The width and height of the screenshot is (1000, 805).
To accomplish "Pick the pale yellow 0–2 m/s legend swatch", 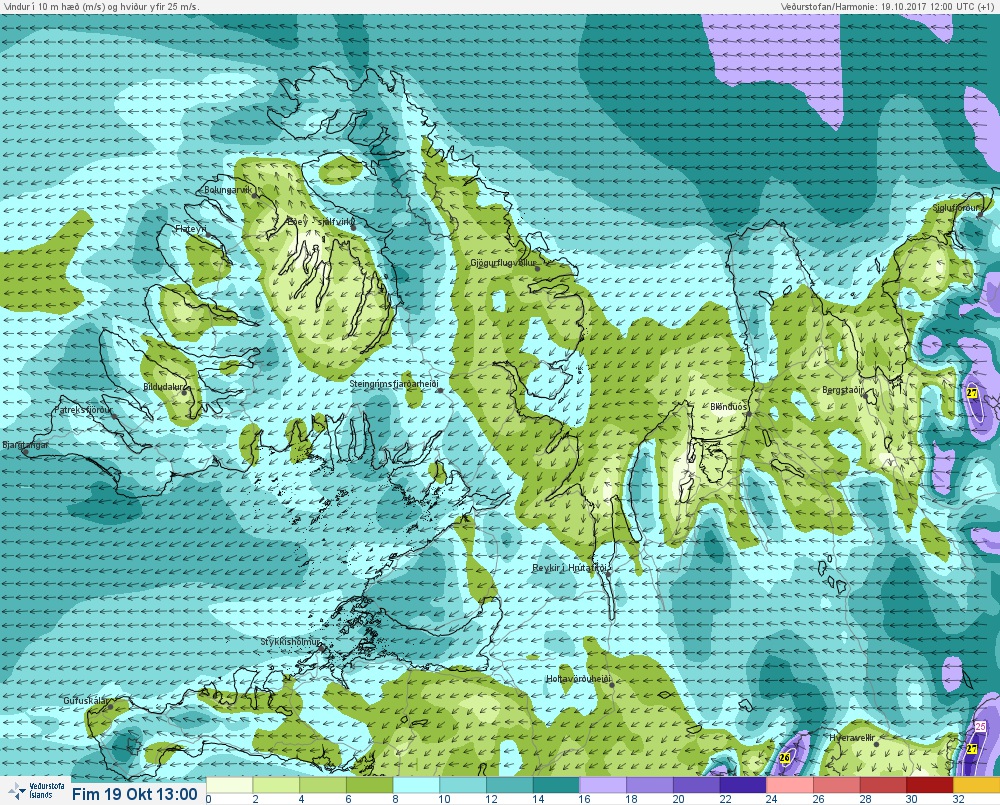I will tap(230, 785).
